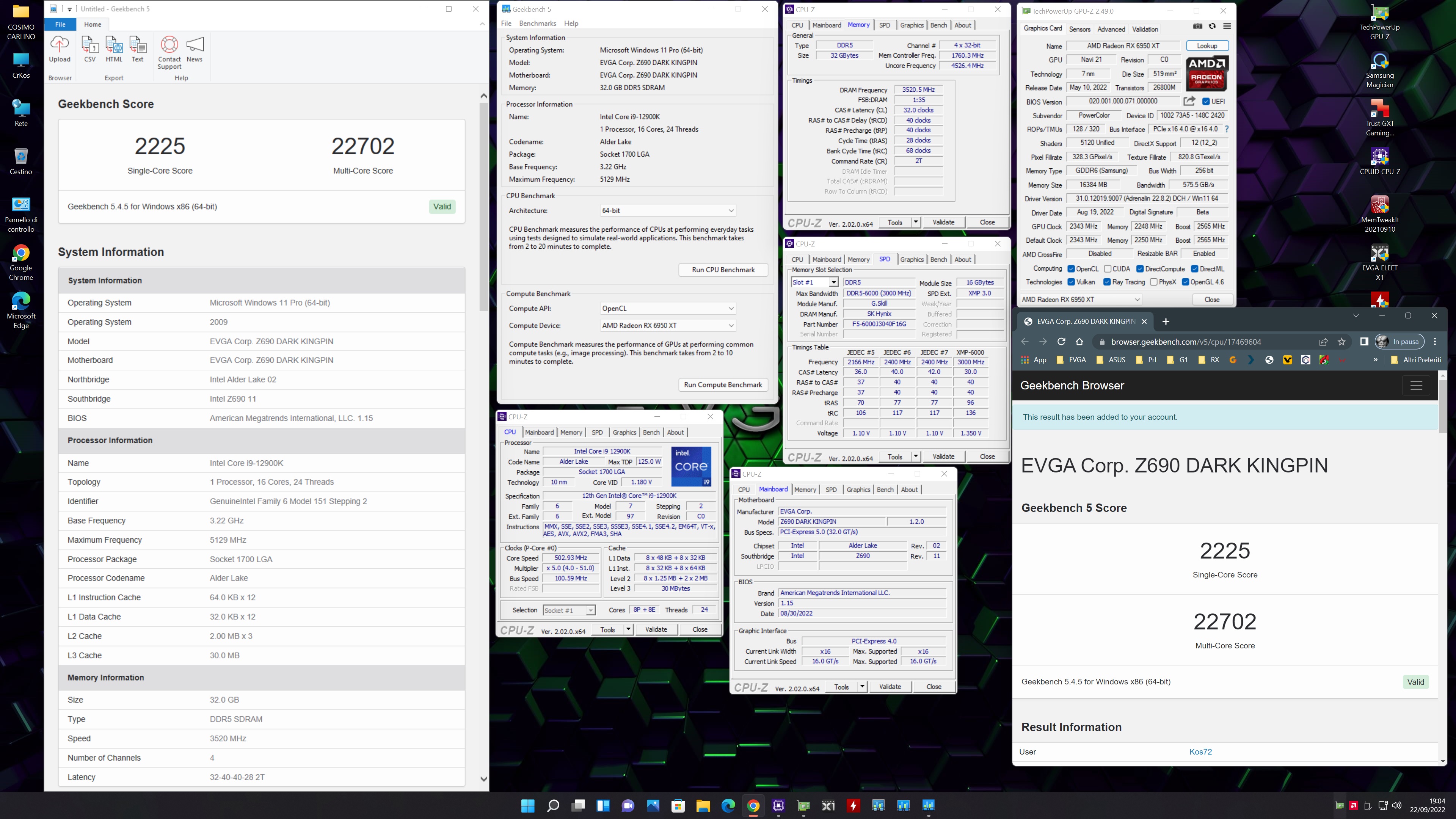The height and width of the screenshot is (819, 1456).
Task: Go to Chrome home page
Action: 1079,341
